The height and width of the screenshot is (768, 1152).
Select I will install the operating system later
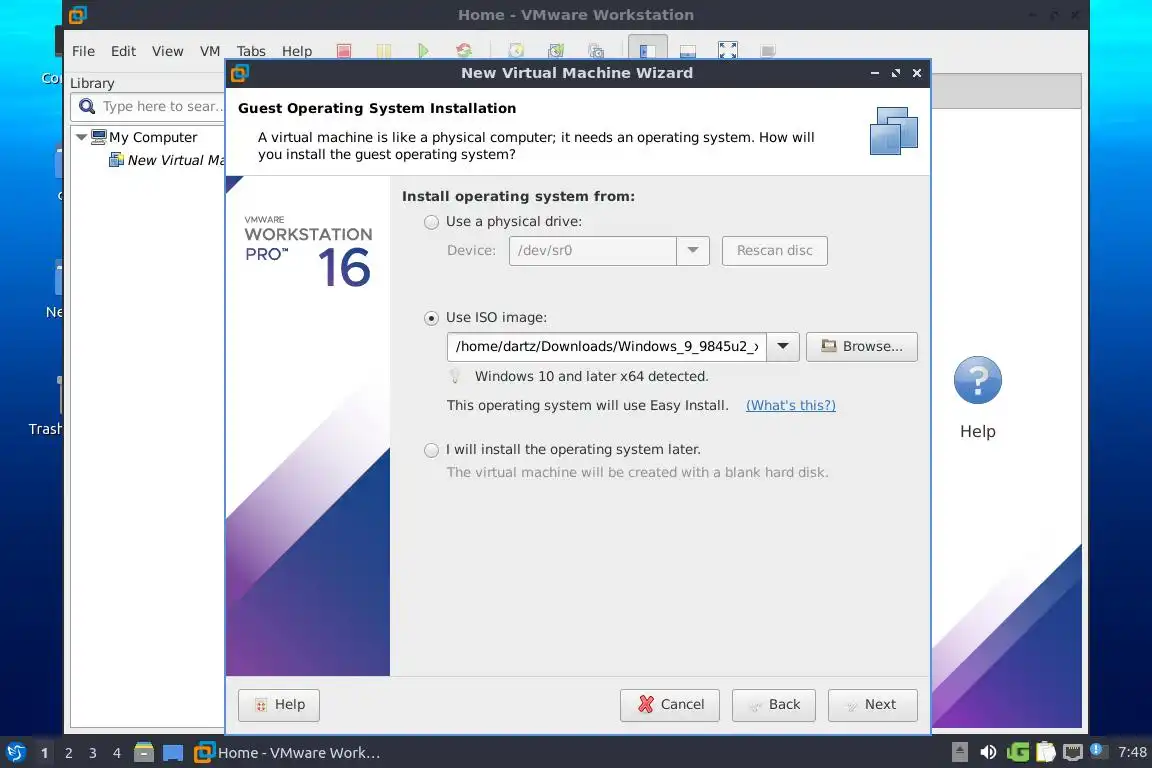click(431, 450)
